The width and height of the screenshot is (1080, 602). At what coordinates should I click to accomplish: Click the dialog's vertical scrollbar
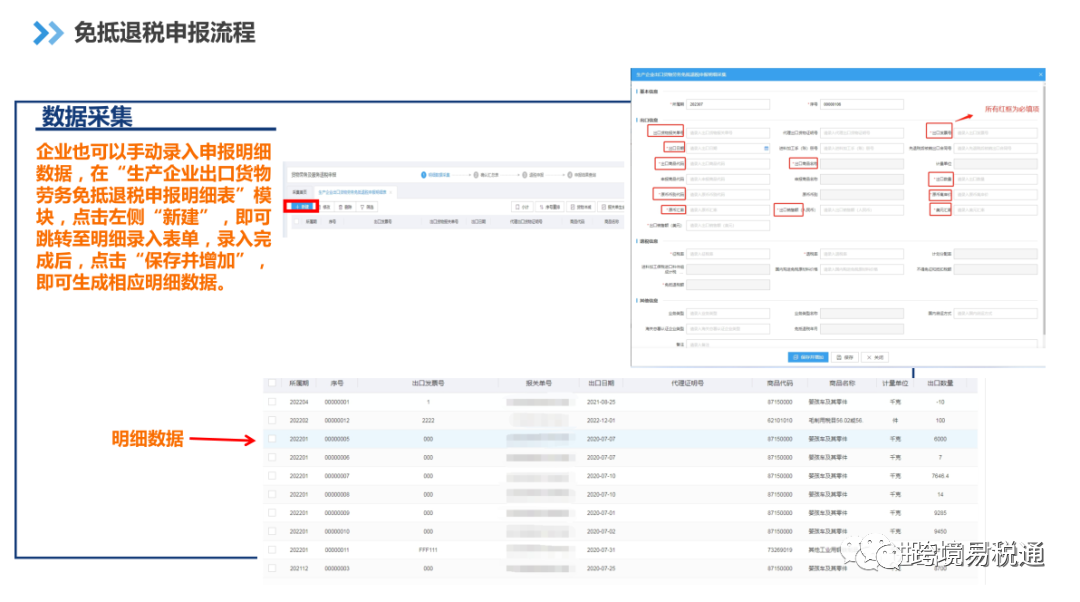(x=1044, y=210)
